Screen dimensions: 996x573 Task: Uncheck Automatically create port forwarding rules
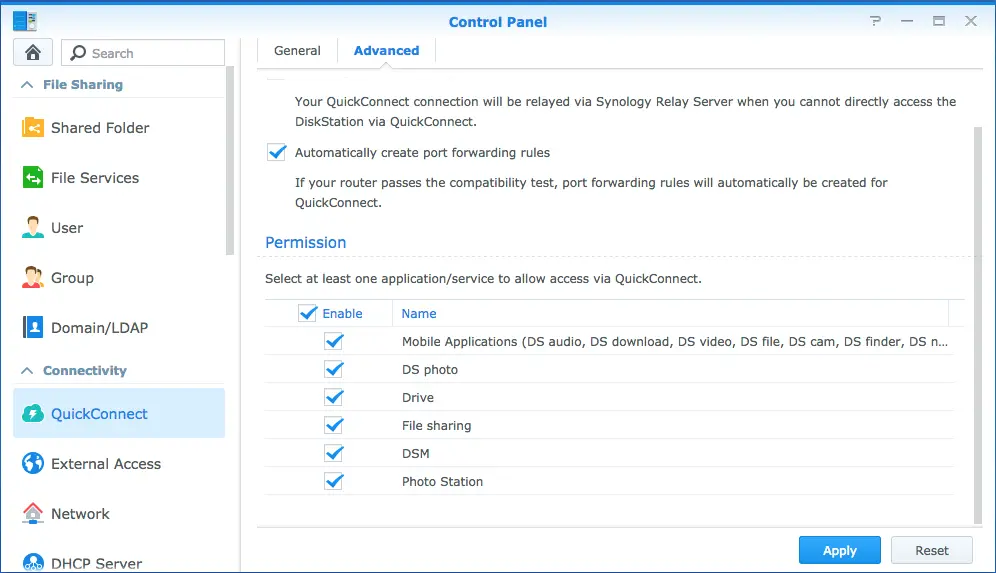[x=277, y=153]
